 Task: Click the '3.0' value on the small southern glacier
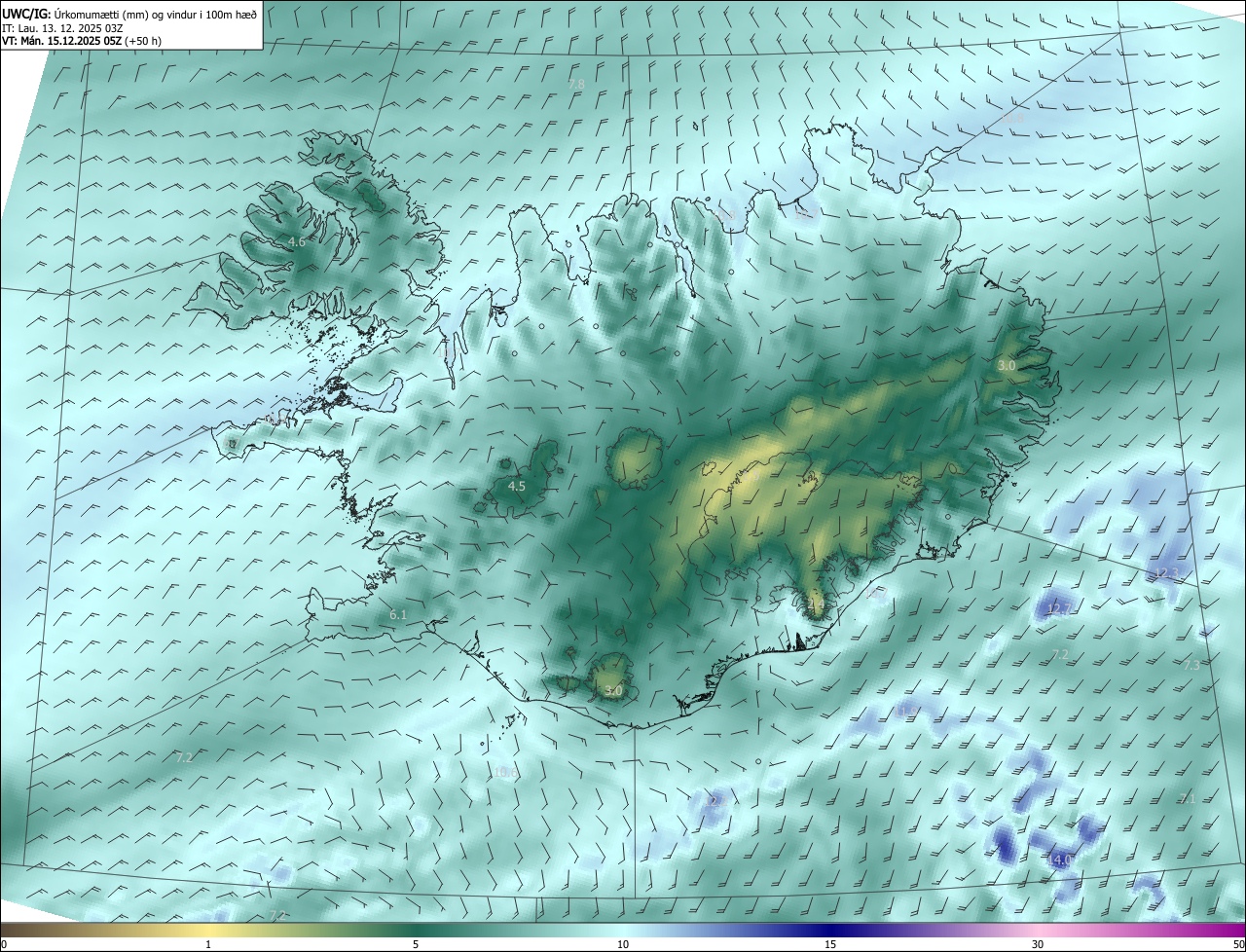(x=612, y=690)
